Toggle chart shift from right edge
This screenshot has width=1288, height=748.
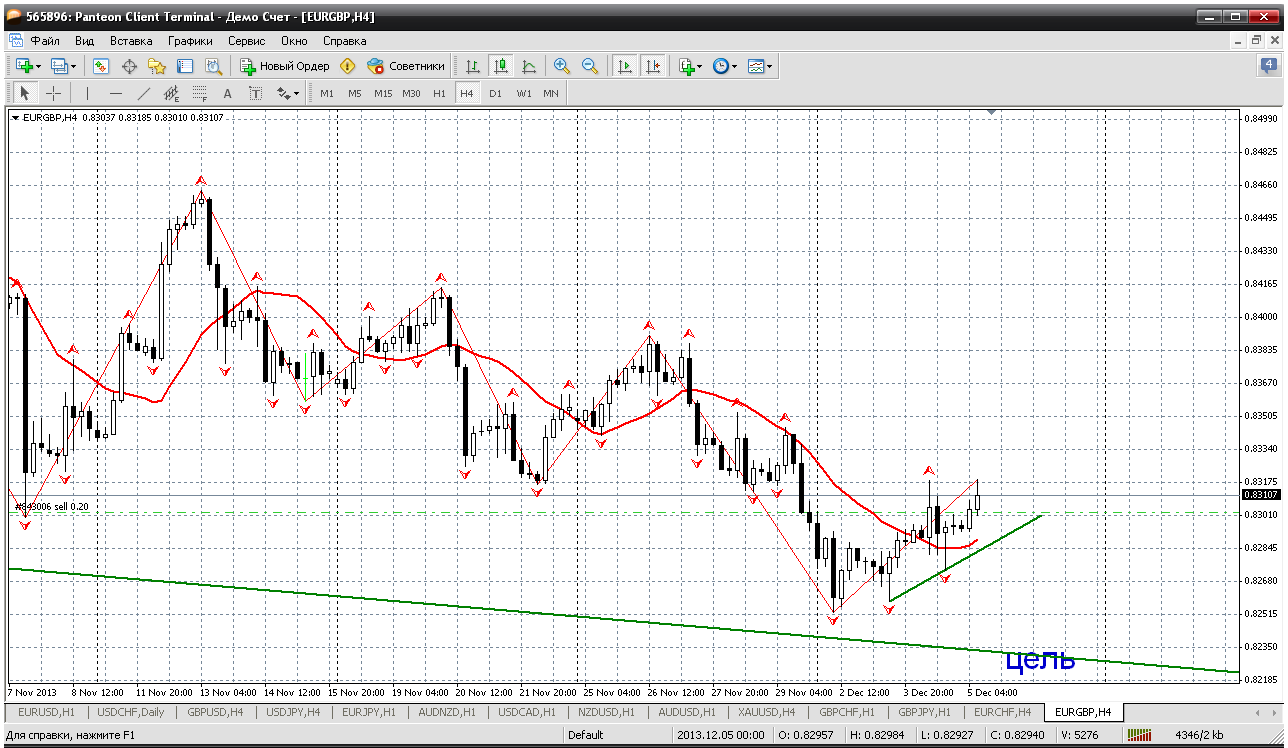(x=653, y=66)
